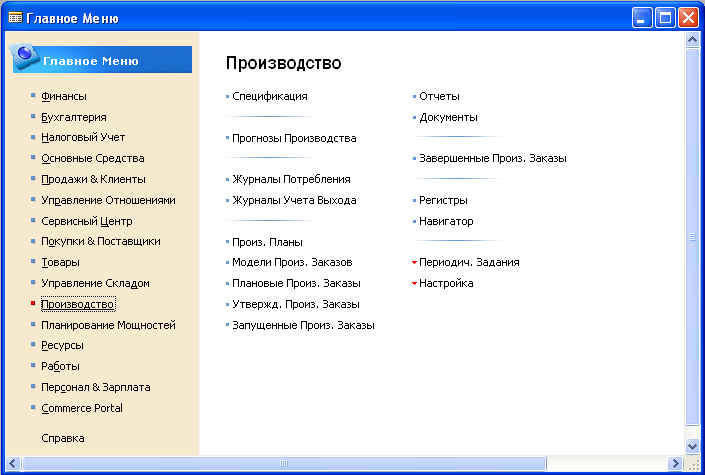
Task: Open Модели Произ. Заказов
Action: click(x=292, y=262)
